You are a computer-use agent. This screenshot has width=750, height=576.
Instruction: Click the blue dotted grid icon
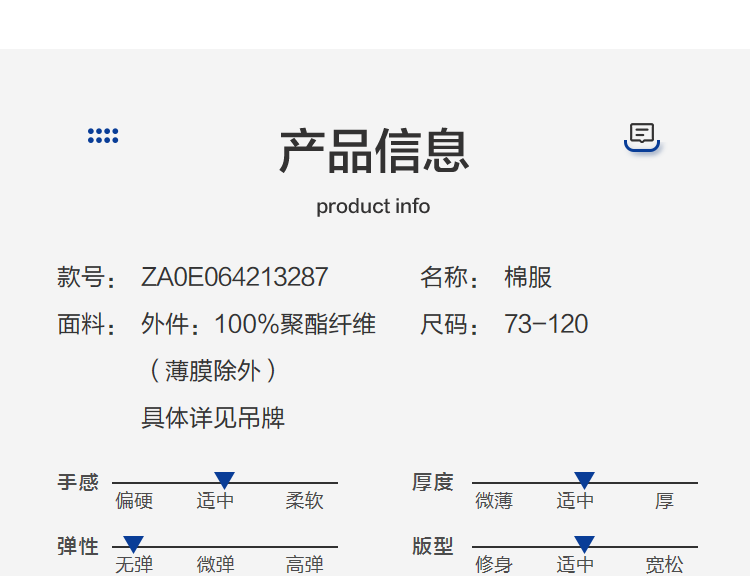point(103,135)
